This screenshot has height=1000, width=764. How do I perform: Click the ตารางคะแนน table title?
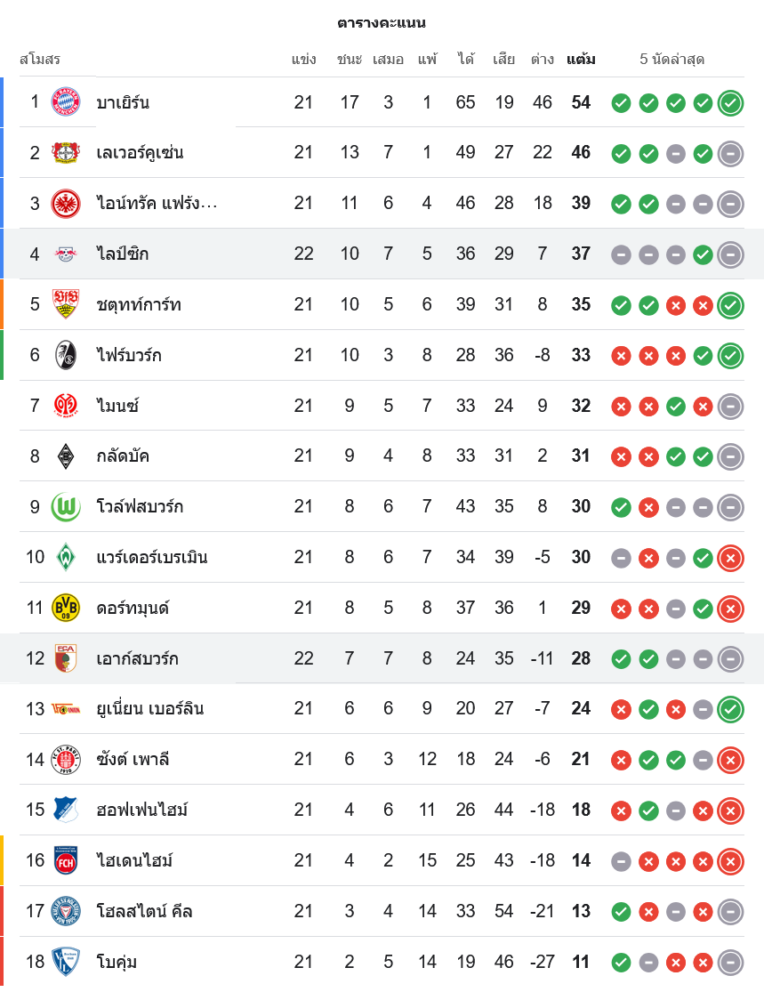381,22
